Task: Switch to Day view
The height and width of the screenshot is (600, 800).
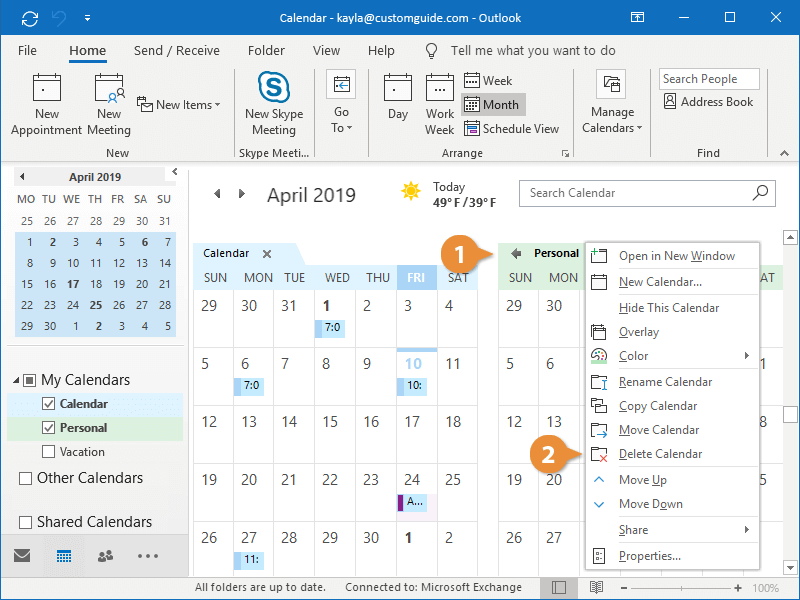Action: pyautogui.click(x=398, y=98)
